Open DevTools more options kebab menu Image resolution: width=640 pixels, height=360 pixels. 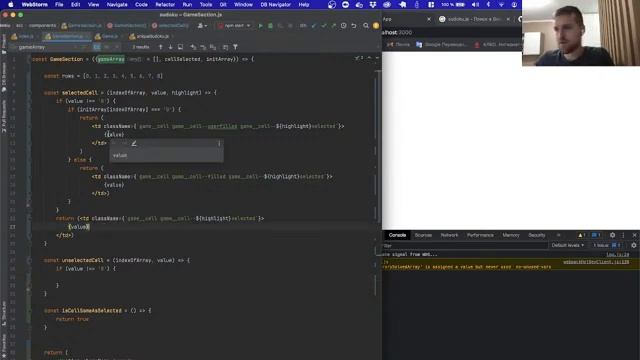623,235
